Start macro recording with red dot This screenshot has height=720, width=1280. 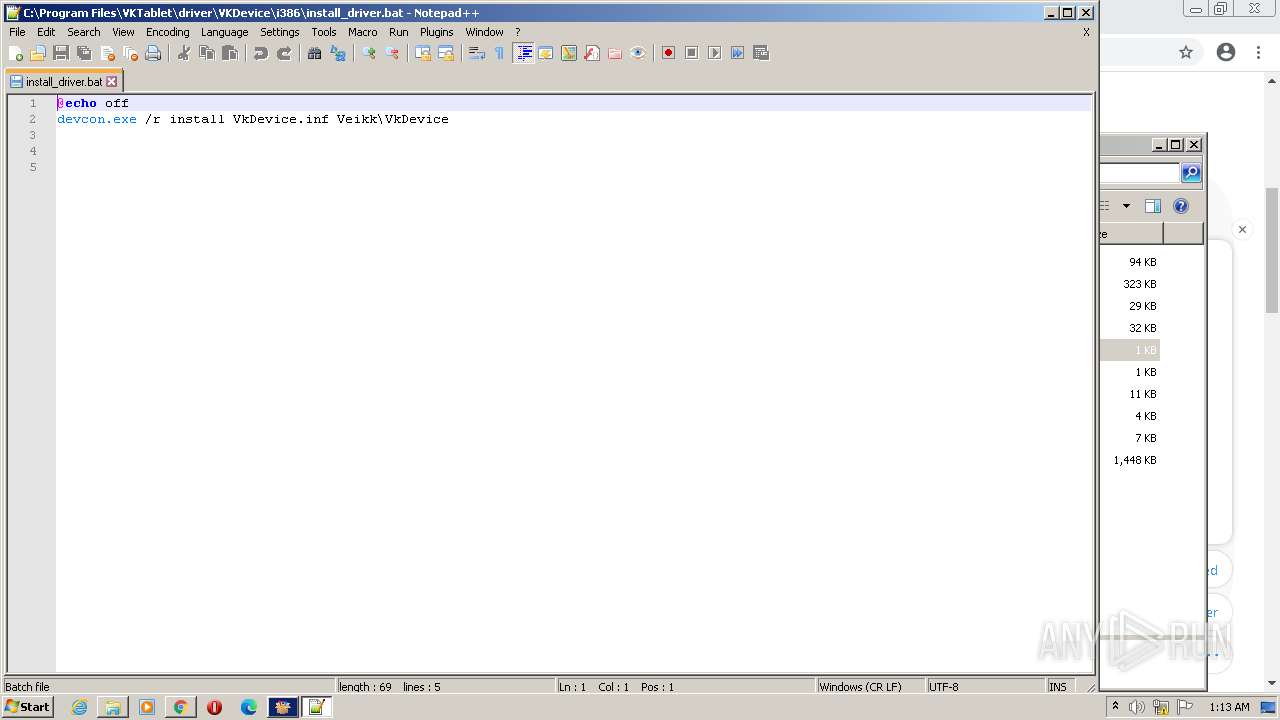point(668,53)
